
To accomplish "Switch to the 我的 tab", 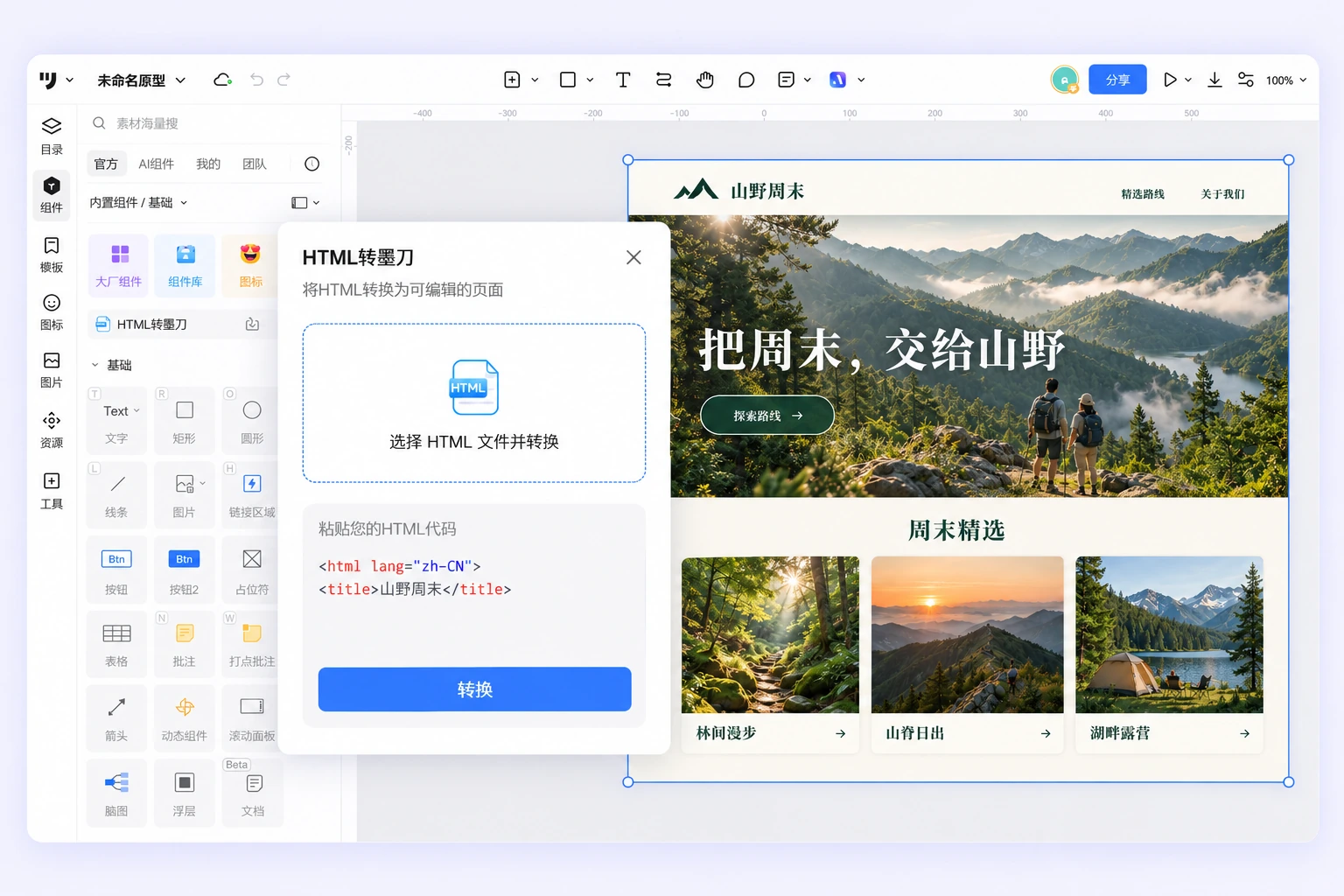I will coord(208,164).
